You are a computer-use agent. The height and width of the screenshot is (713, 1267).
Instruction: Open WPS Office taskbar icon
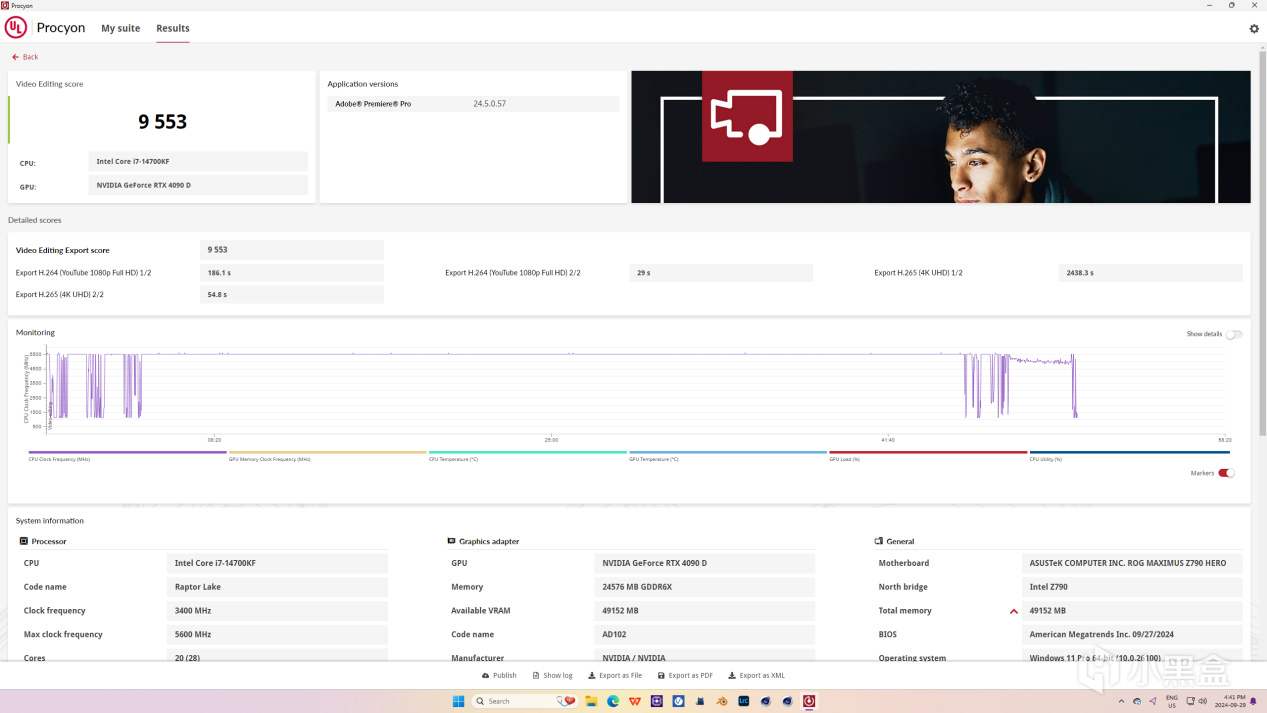635,701
